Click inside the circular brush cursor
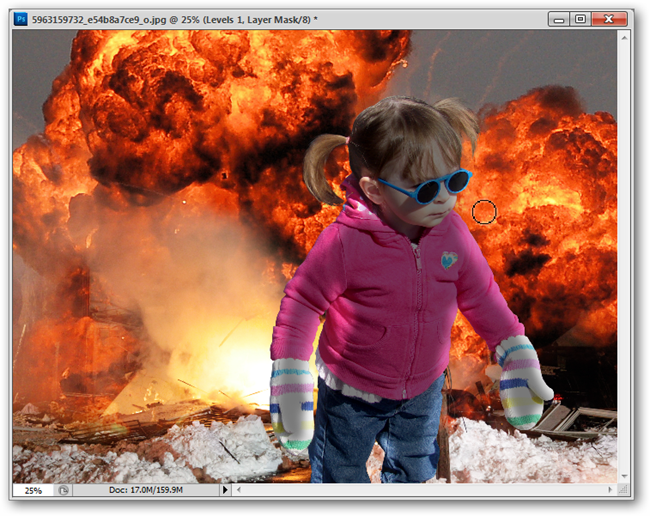 (484, 211)
